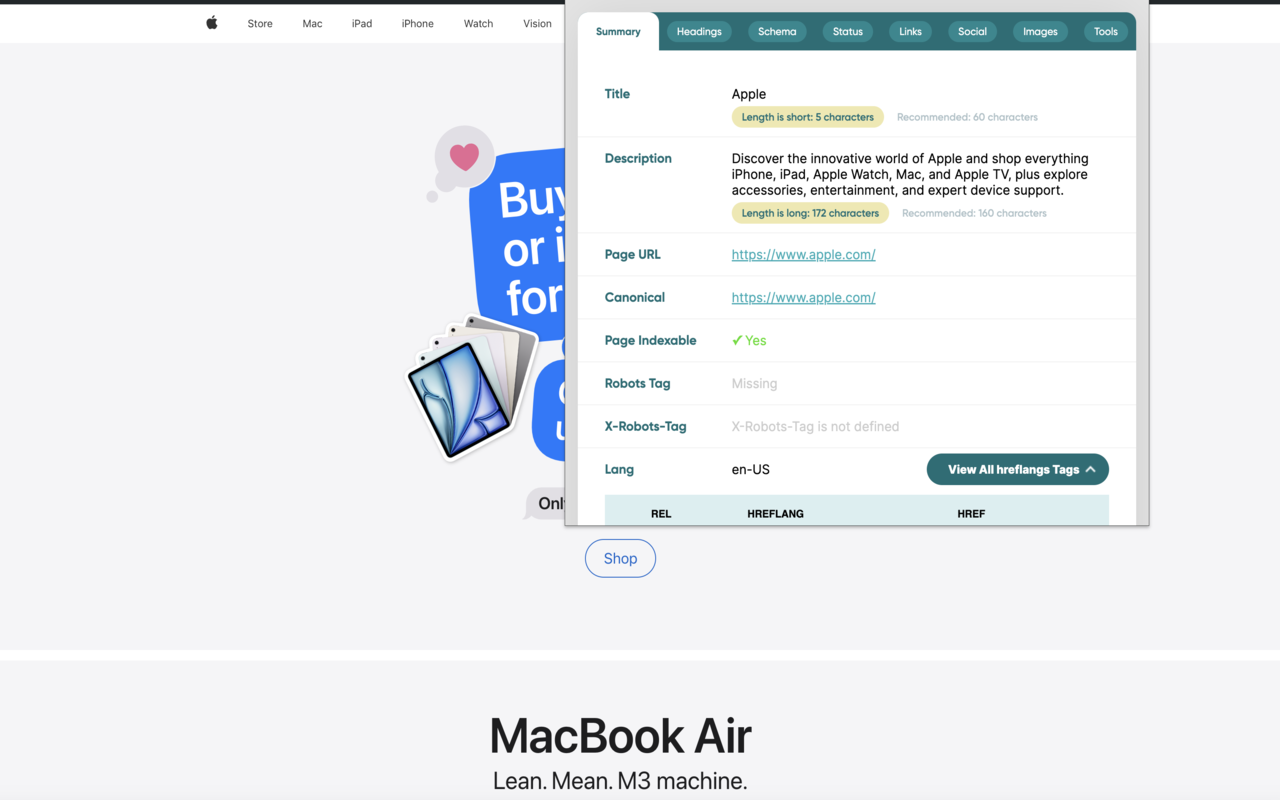Click the REL column header

point(661,514)
